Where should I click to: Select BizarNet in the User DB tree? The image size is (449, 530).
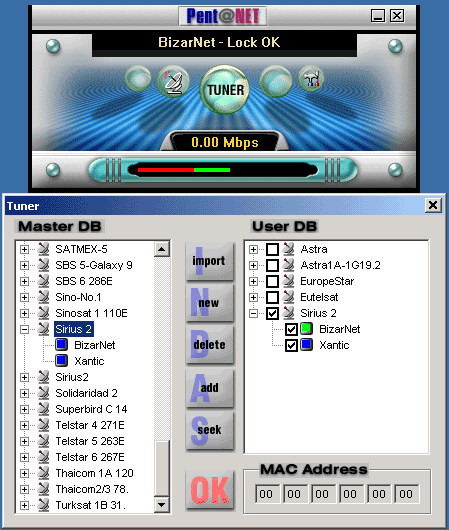pos(339,329)
